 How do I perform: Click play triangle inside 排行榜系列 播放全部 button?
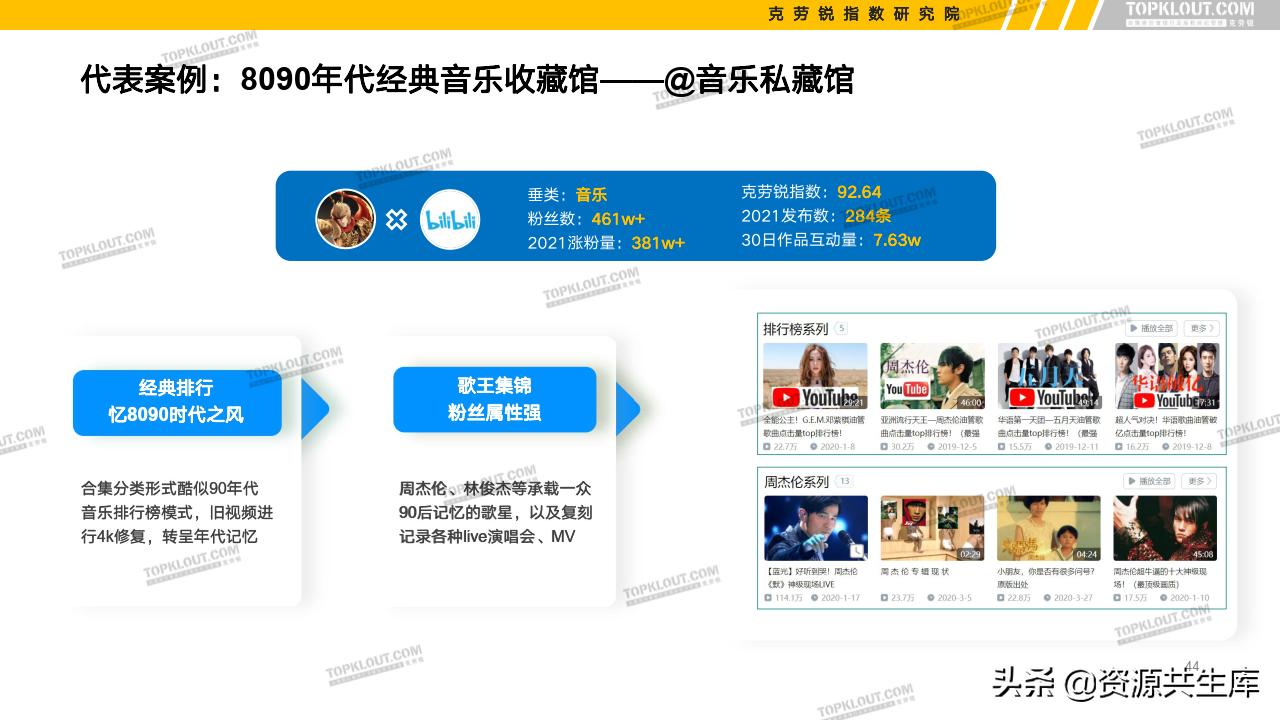tap(1133, 327)
